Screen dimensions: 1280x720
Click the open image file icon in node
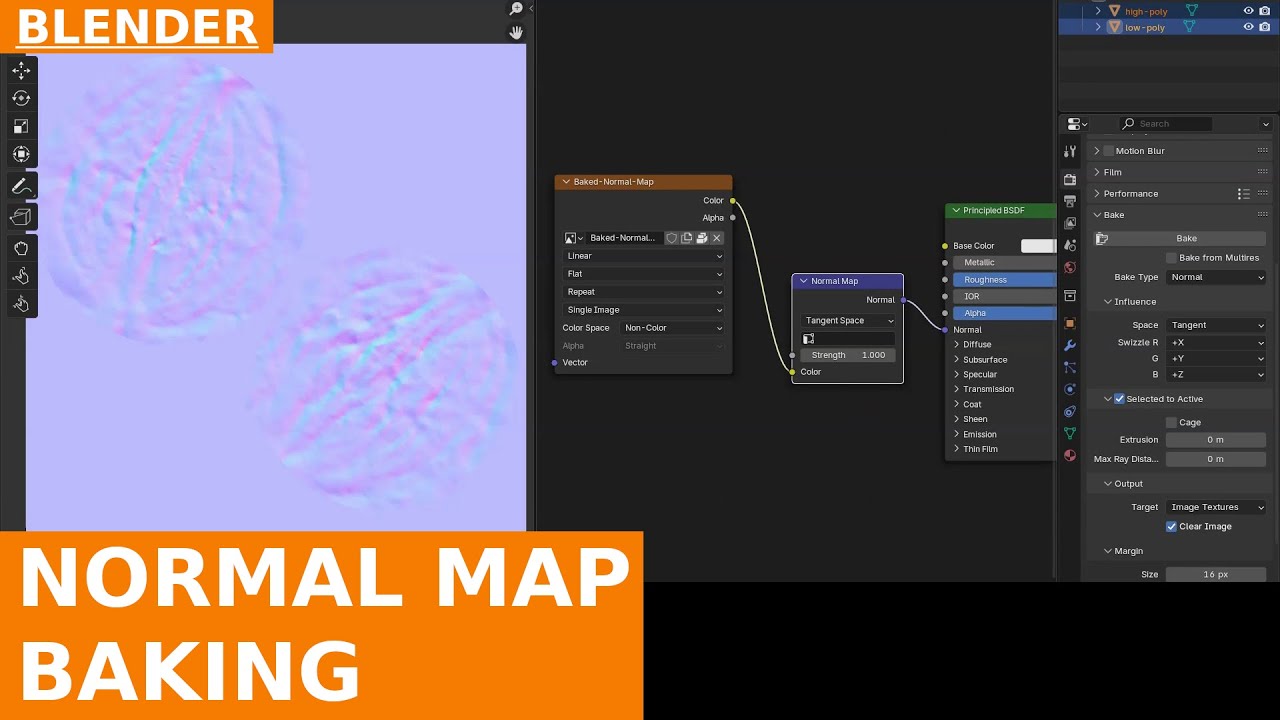(x=702, y=238)
